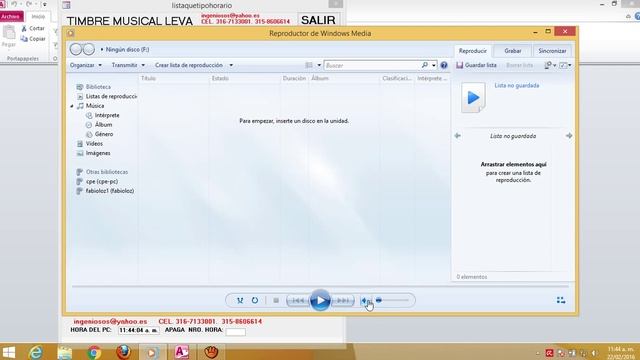The image size is (640, 360).
Task: Open Archivo tab in Access window
Action: tap(11, 16)
